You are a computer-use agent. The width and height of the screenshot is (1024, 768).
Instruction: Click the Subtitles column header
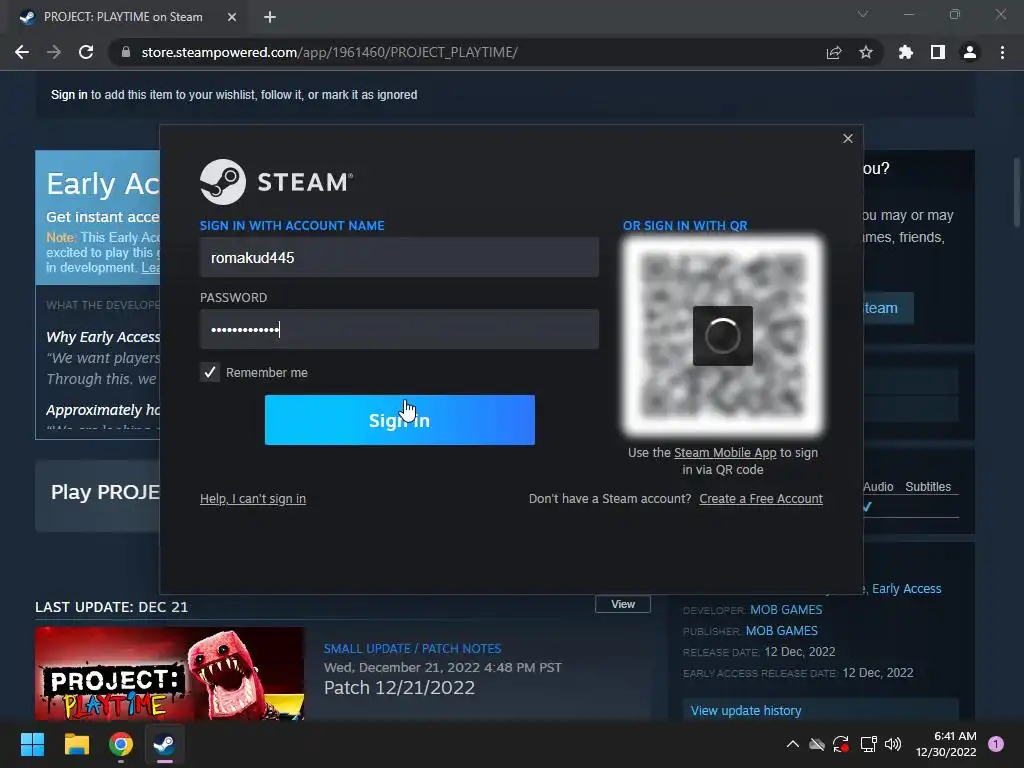(928, 487)
